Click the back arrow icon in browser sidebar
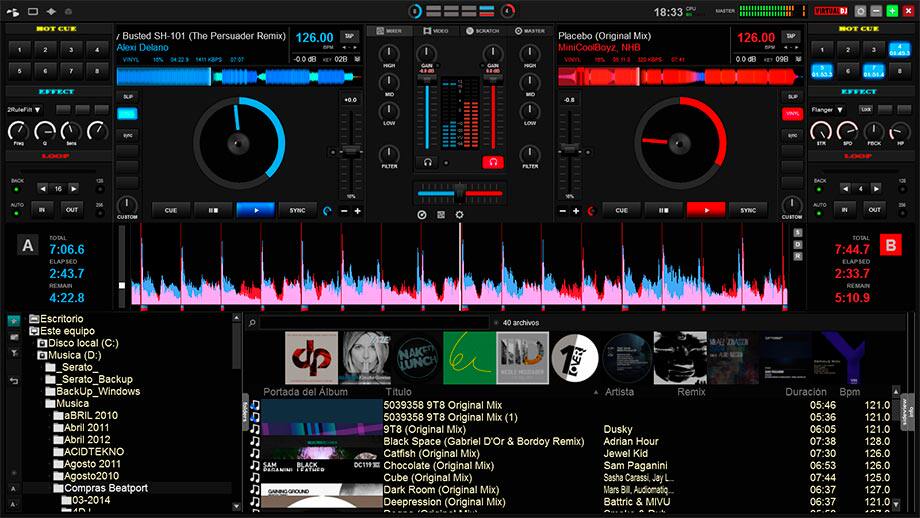This screenshot has width=920, height=518. pyautogui.click(x=14, y=381)
